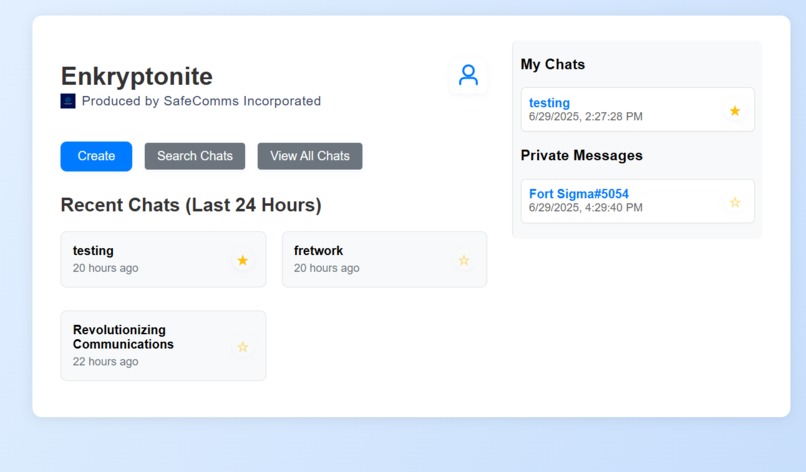Click the Enkryptonite title
This screenshot has width=806, height=472.
click(137, 76)
